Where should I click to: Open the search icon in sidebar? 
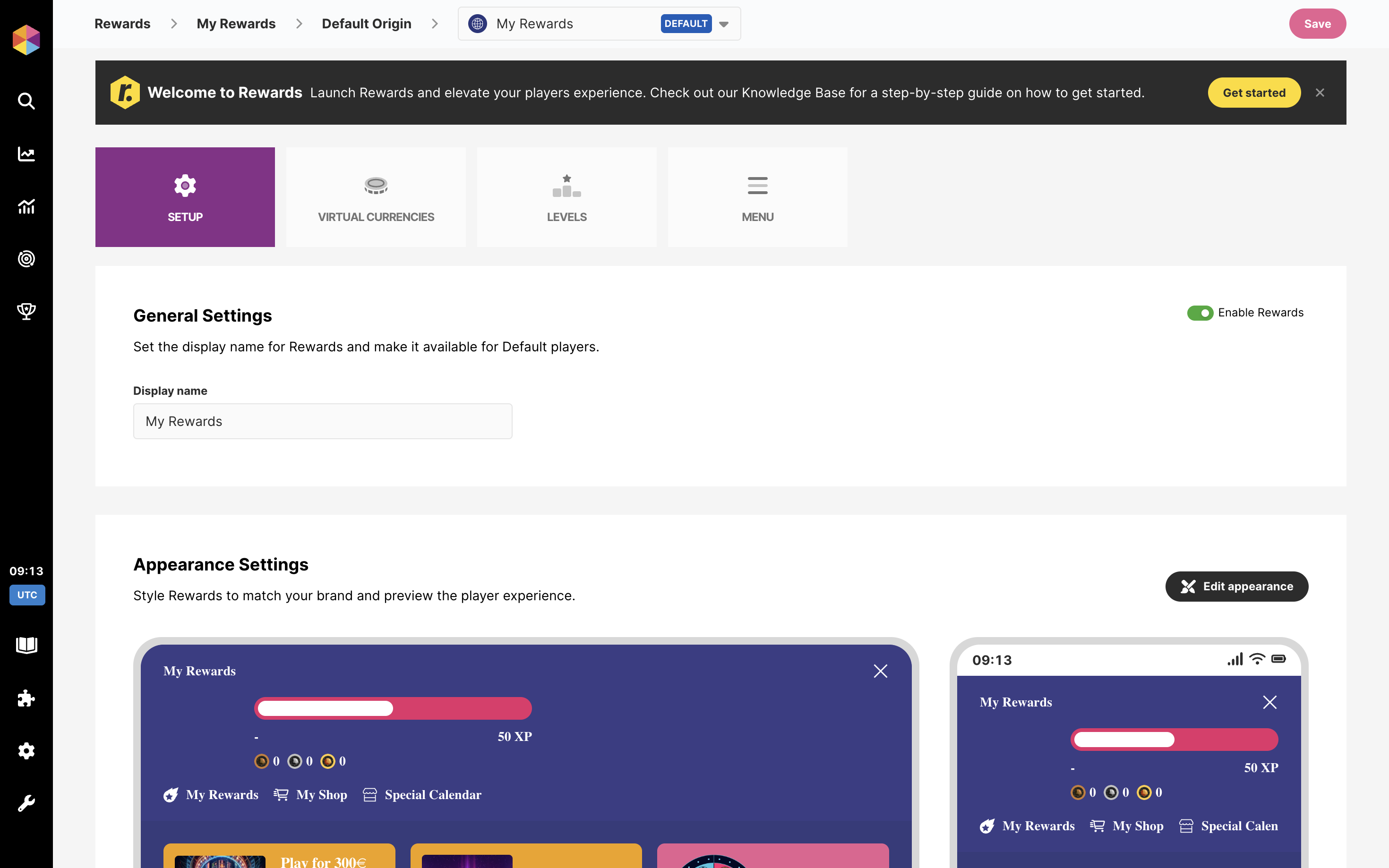point(26,101)
